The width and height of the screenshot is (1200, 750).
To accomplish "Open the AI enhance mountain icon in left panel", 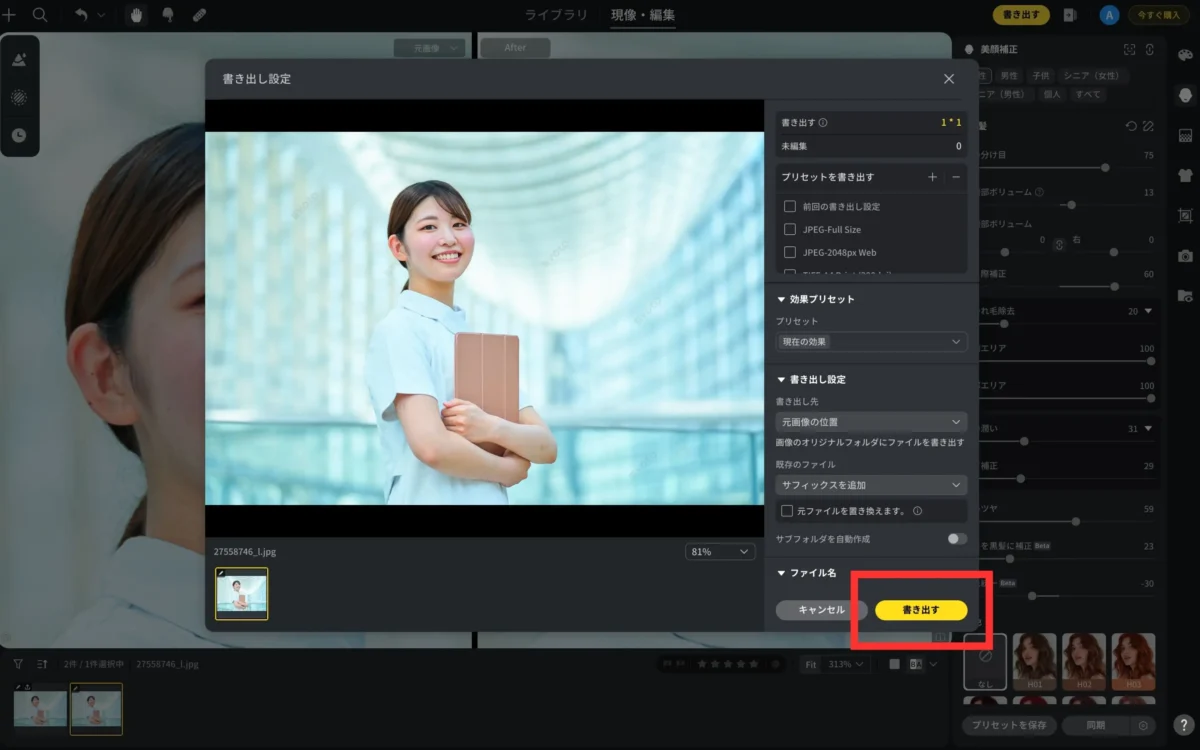I will [x=19, y=59].
